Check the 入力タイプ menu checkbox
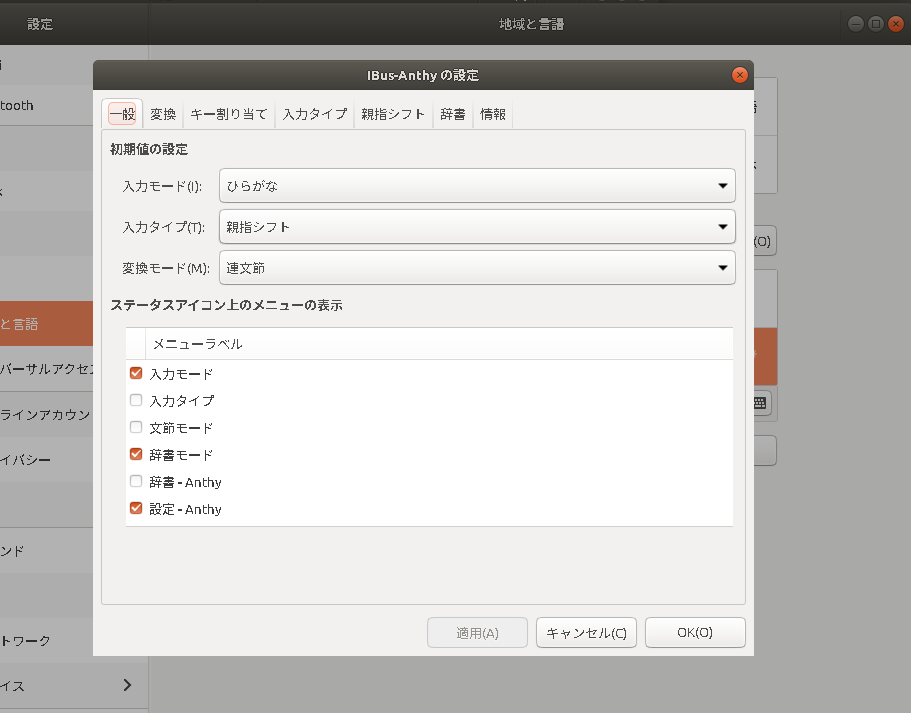 tap(136, 400)
